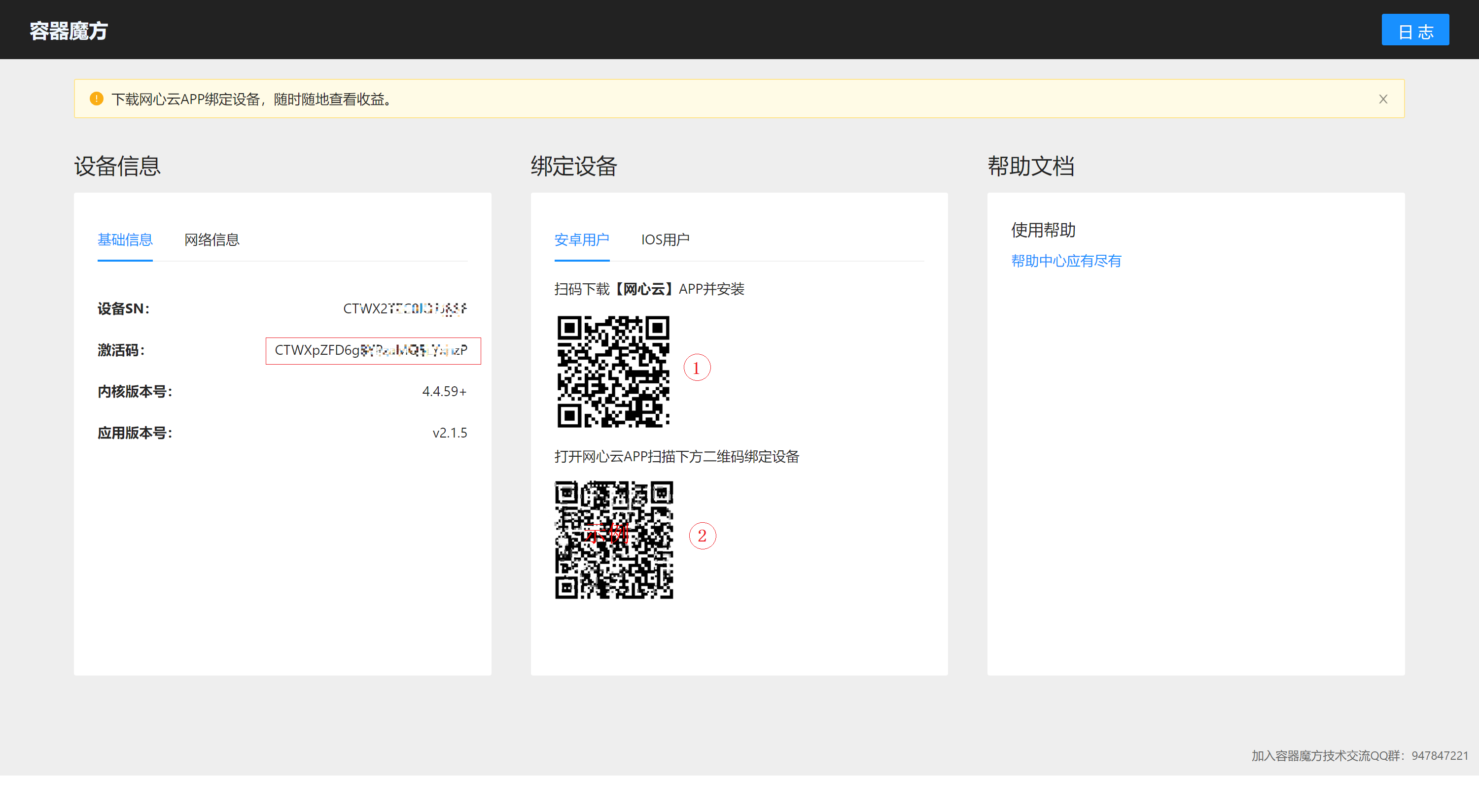The height and width of the screenshot is (812, 1479).
Task: Select the 基础信息 tab
Action: tap(125, 240)
